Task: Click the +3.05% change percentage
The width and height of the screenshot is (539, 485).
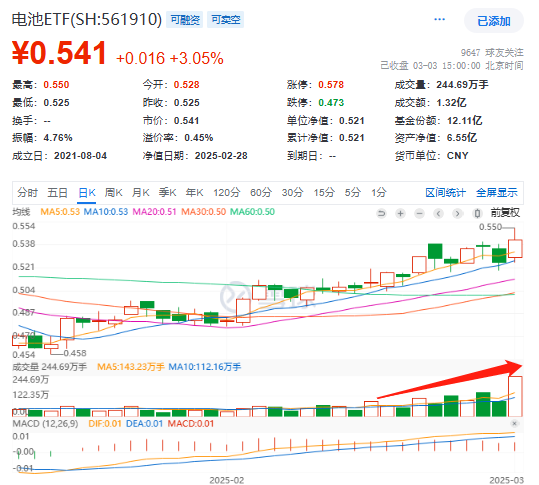Action: [197, 58]
